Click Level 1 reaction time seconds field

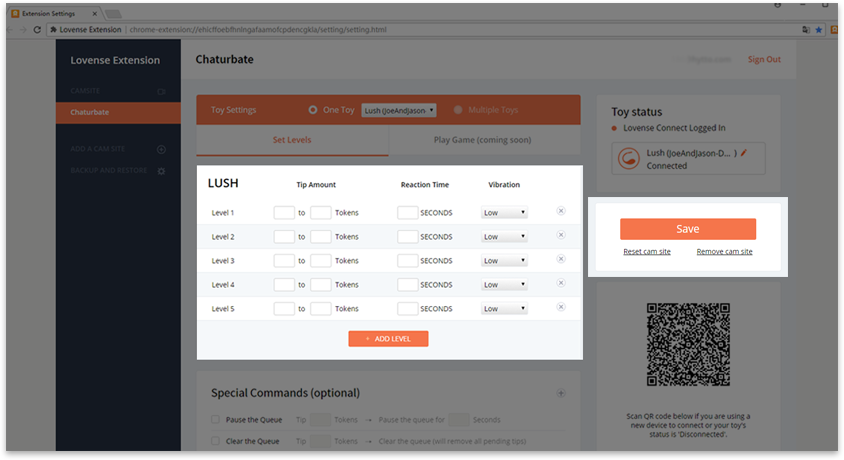point(407,213)
